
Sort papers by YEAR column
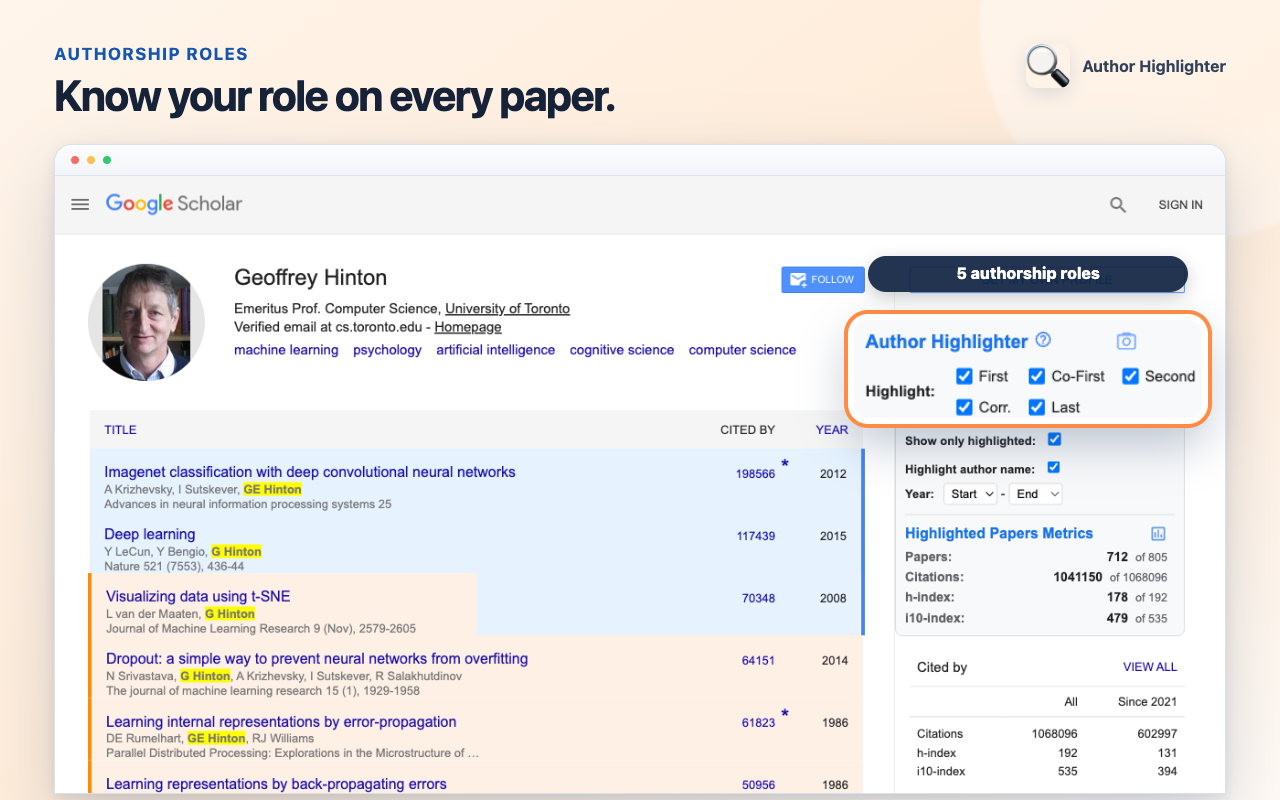tap(831, 430)
